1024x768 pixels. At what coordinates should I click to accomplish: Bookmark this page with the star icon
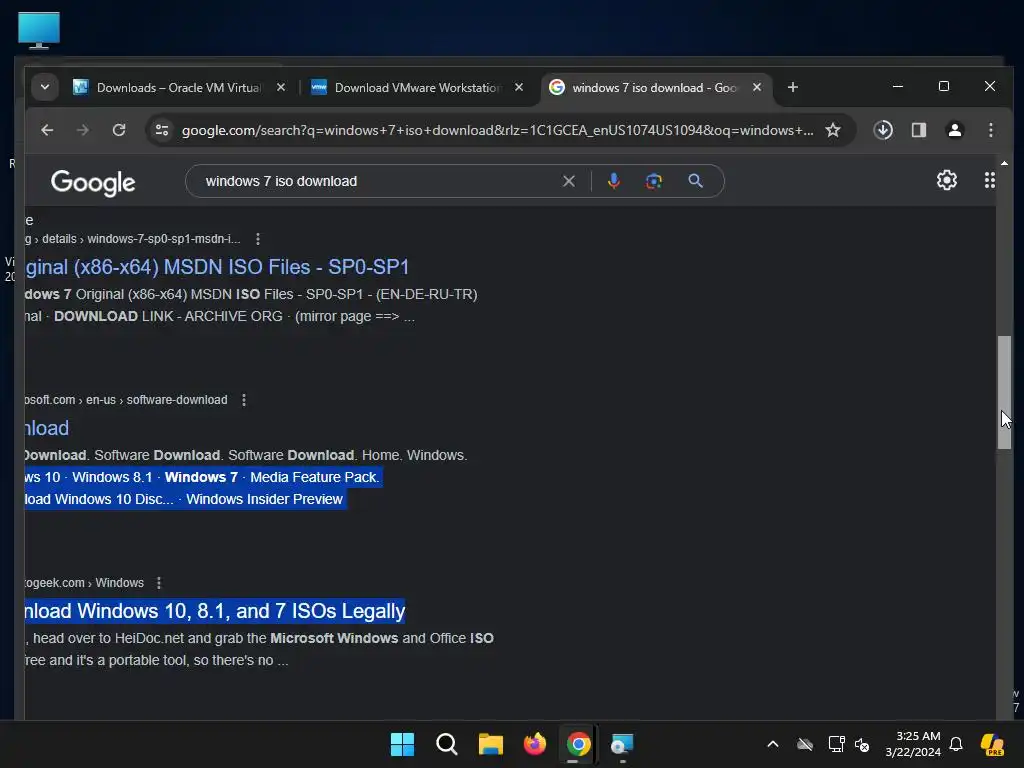click(x=833, y=130)
